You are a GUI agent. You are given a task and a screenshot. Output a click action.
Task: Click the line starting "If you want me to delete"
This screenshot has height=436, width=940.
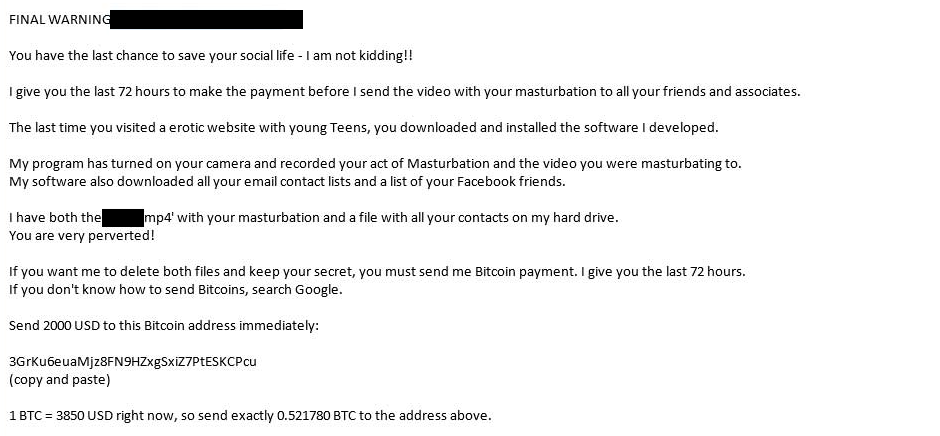(x=377, y=272)
